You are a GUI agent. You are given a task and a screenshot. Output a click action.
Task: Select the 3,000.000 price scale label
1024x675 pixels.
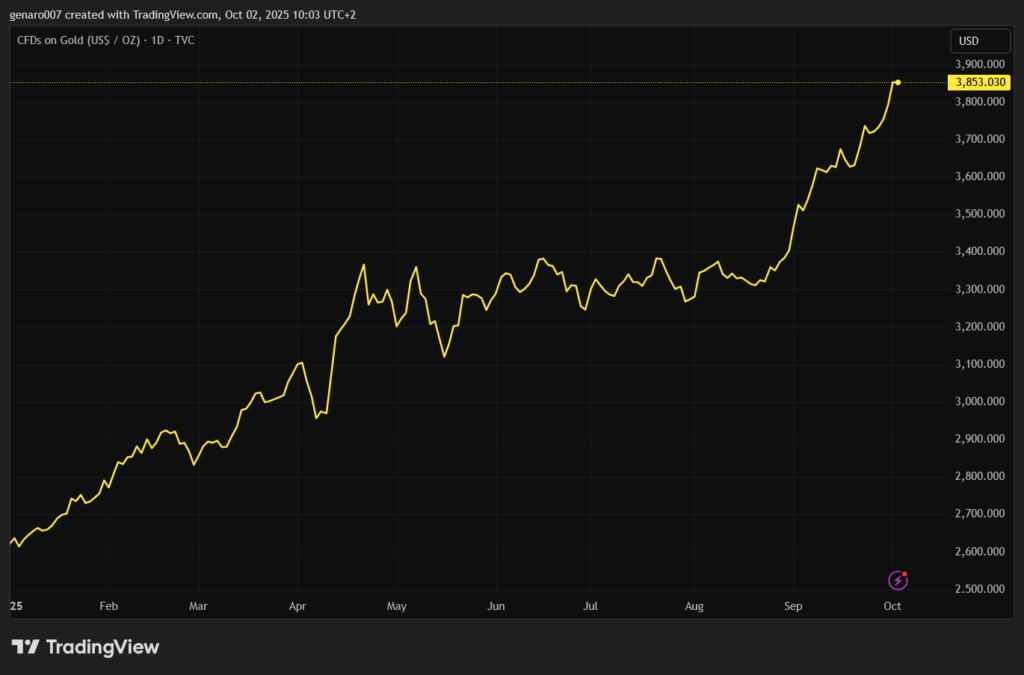tap(979, 401)
